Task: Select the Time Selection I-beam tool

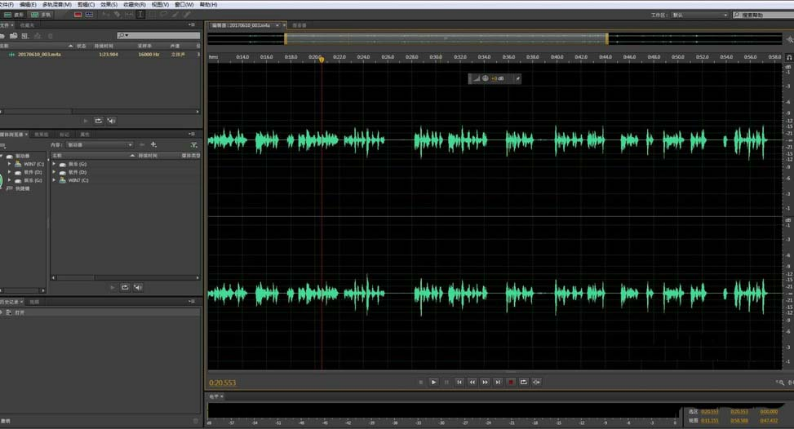Action: 141,15
